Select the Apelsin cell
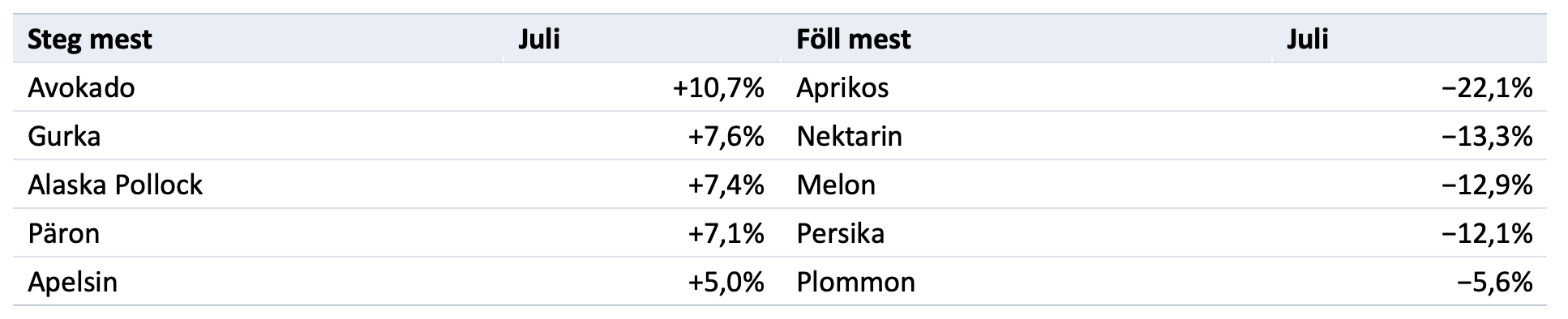The height and width of the screenshot is (319, 1568). (72, 282)
